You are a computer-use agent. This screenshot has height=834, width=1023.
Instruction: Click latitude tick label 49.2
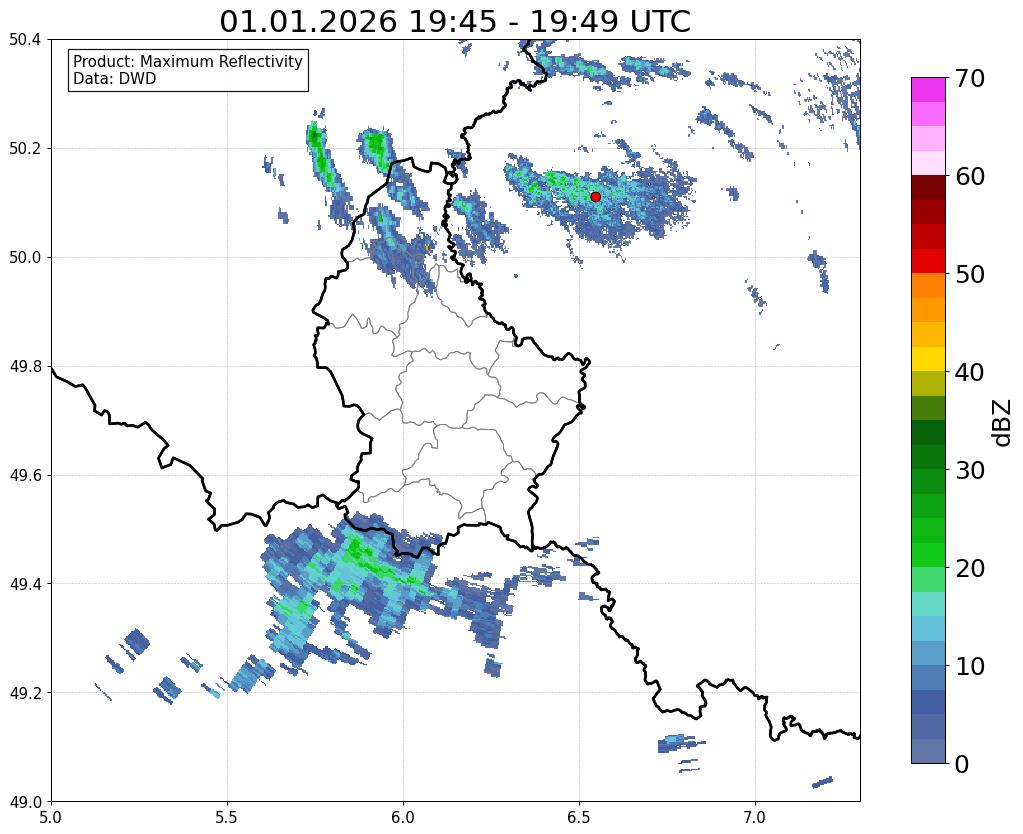pyautogui.click(x=25, y=693)
